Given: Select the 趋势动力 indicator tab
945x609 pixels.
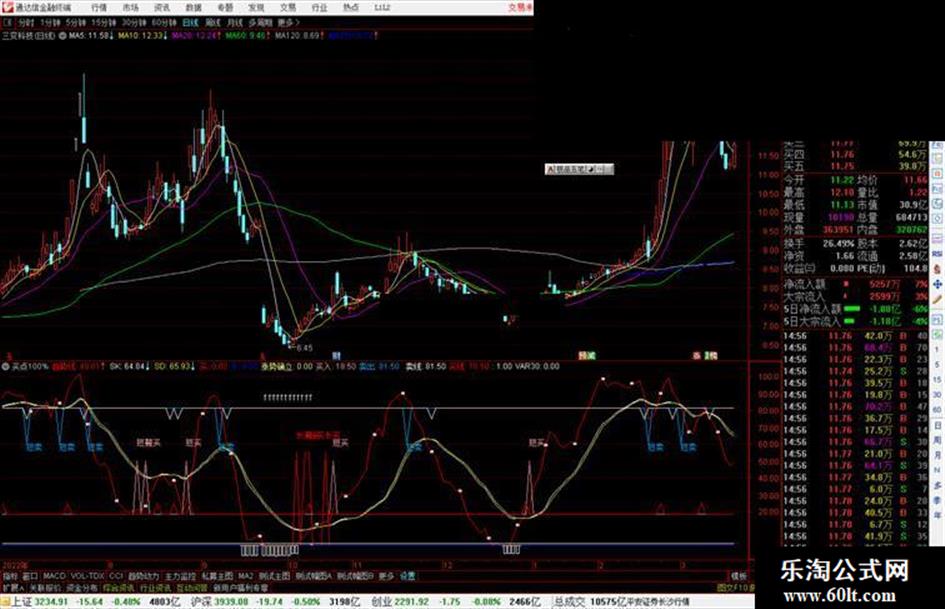Looking at the screenshot, I should [143, 576].
